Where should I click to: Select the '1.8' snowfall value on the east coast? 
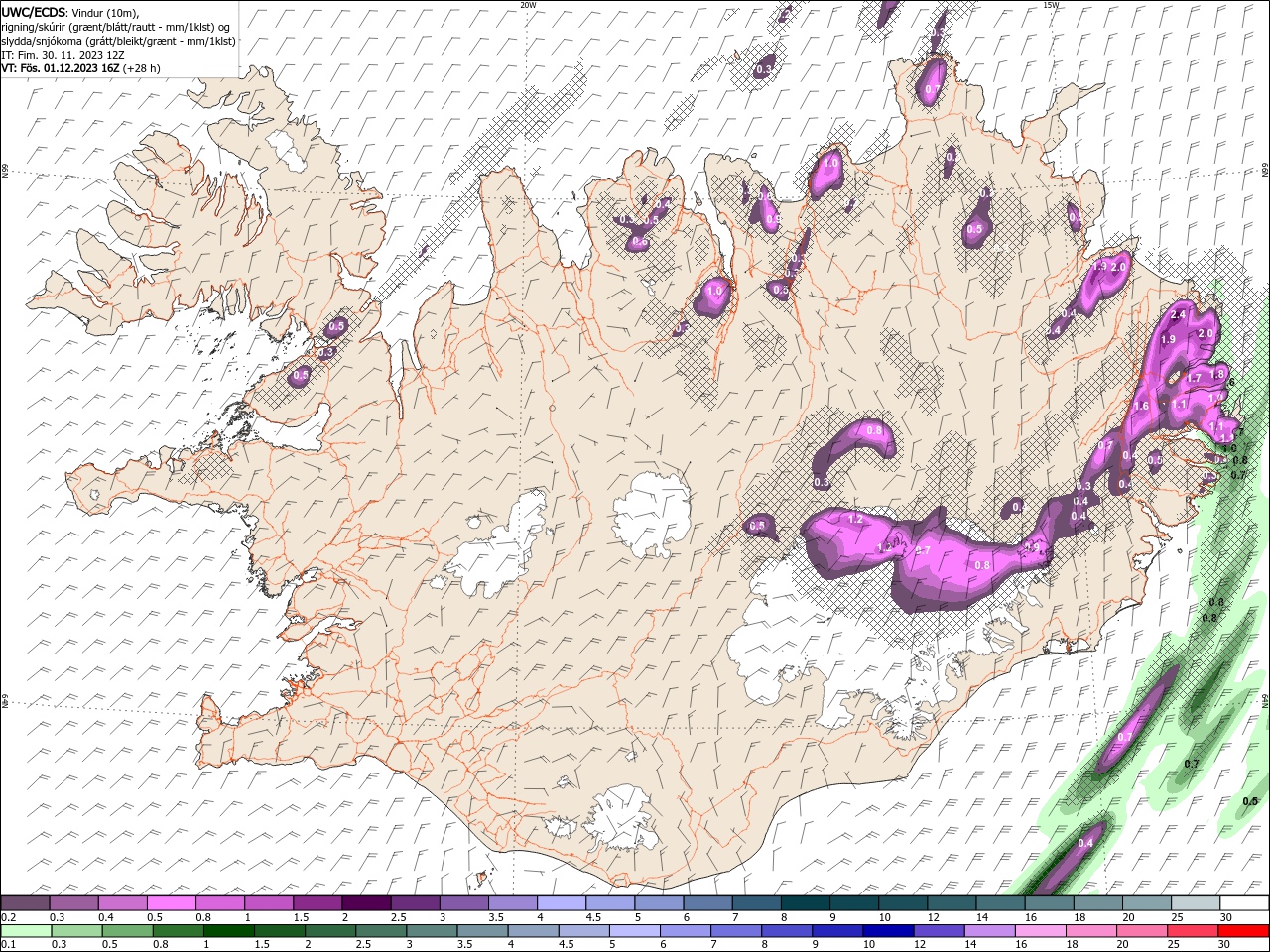tap(1217, 373)
